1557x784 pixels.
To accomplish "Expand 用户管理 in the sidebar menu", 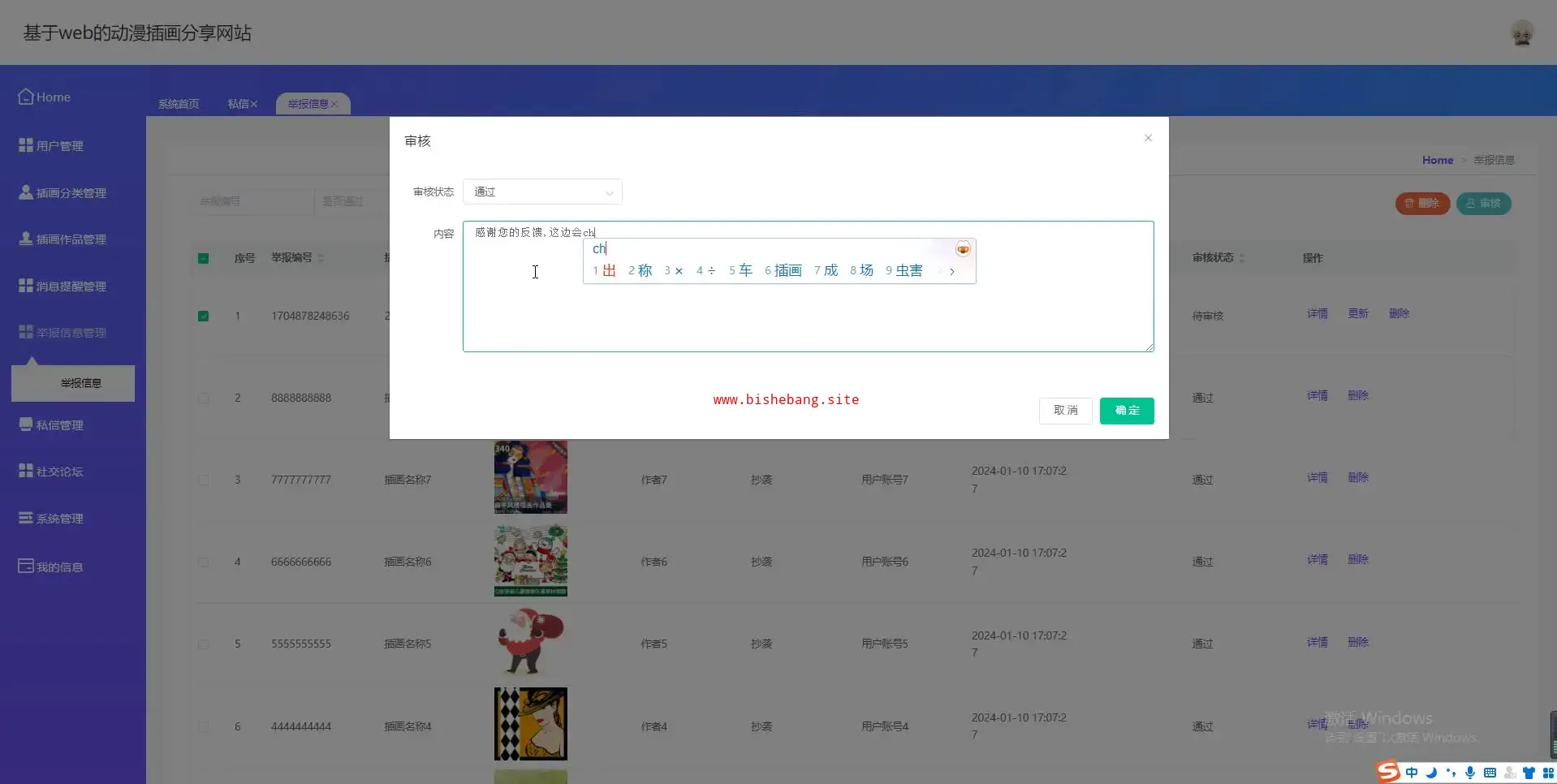I will [x=60, y=146].
